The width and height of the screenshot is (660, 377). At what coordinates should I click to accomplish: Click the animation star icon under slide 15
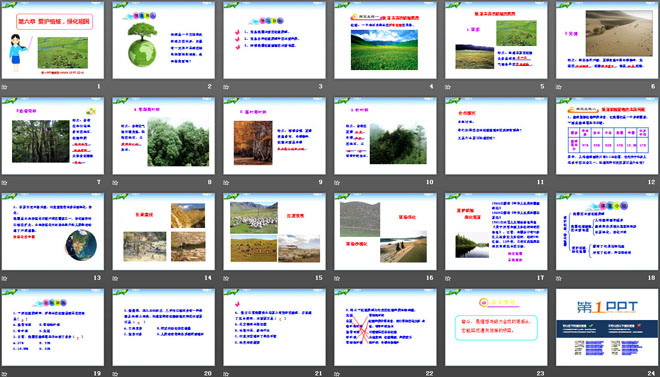(226, 278)
